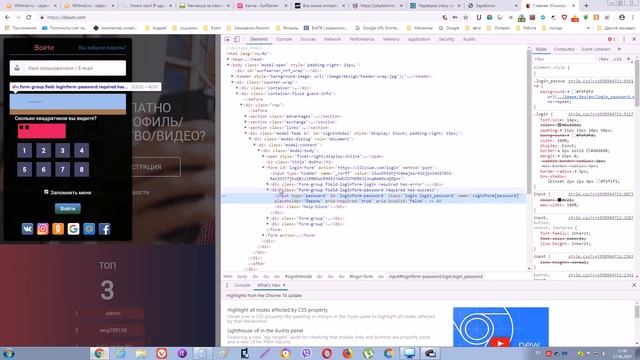Click the blue mail social login icon
The width and height of the screenshot is (640, 360).
tap(89, 229)
